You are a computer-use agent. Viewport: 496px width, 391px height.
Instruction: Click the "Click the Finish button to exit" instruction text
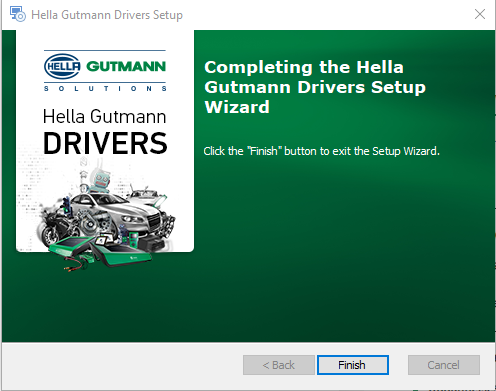321,151
